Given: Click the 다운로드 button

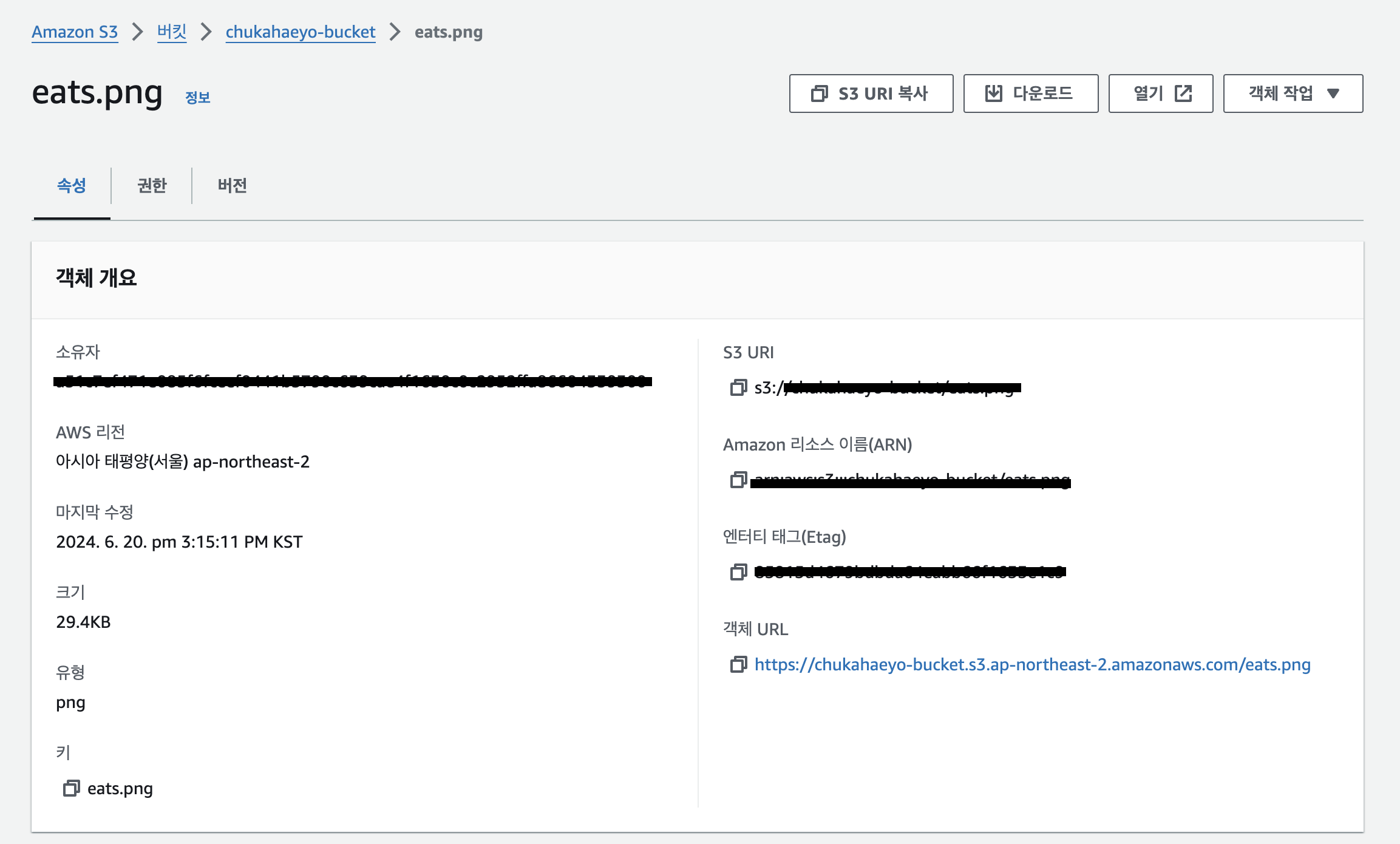Looking at the screenshot, I should click(1031, 94).
